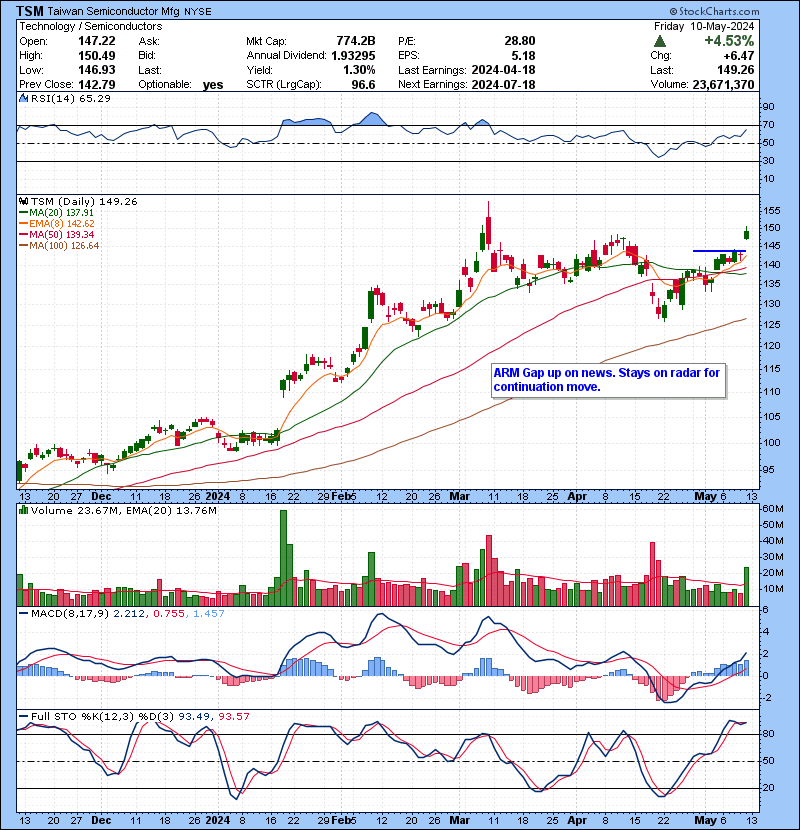Click the latest green volume bar on May 10
Viewport: 800px width, 830px height.
coord(747,587)
